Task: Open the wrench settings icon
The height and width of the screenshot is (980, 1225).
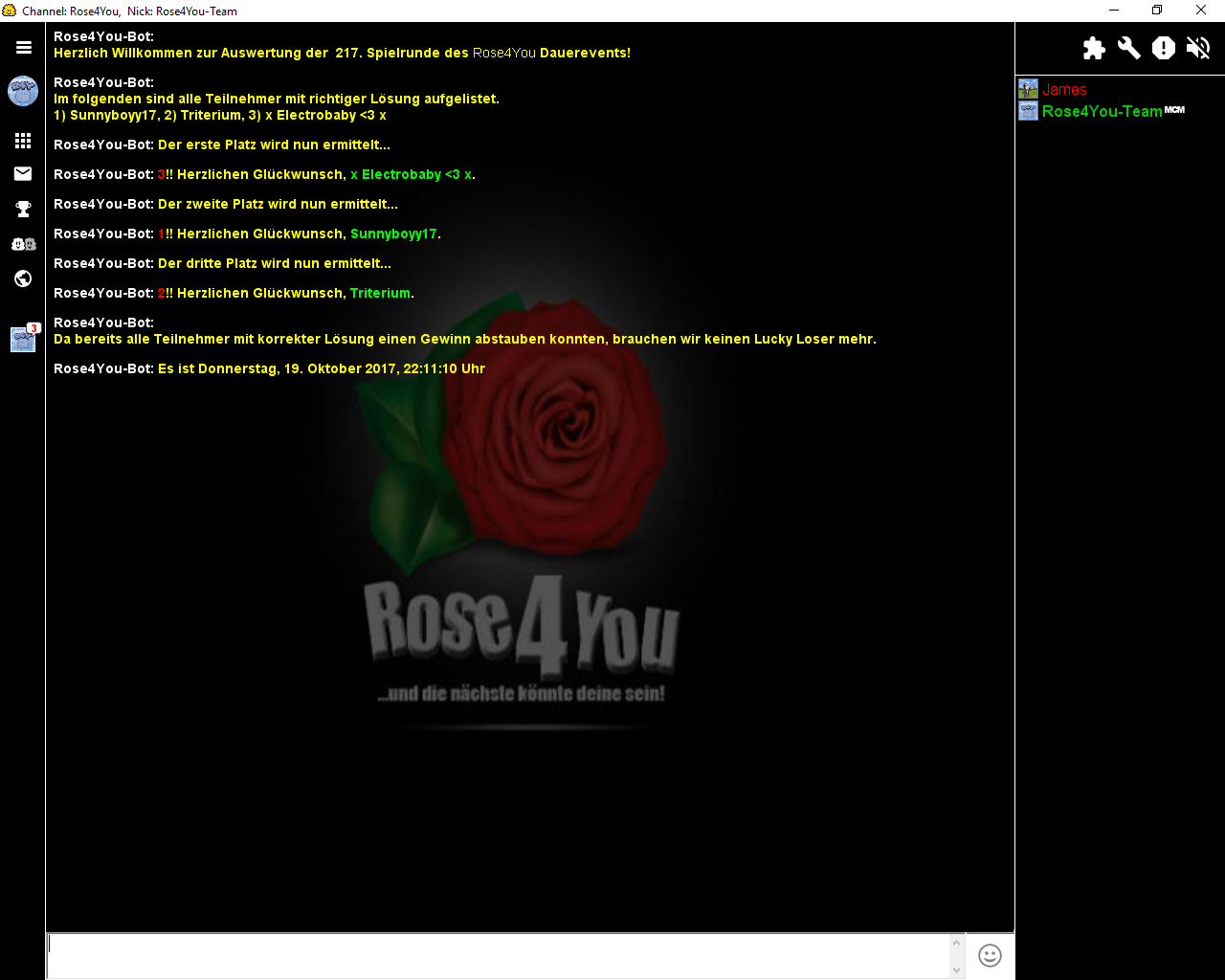Action: click(x=1129, y=48)
